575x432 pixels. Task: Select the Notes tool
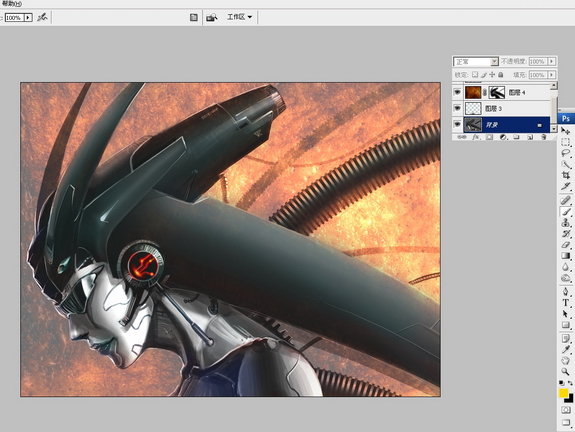click(565, 338)
